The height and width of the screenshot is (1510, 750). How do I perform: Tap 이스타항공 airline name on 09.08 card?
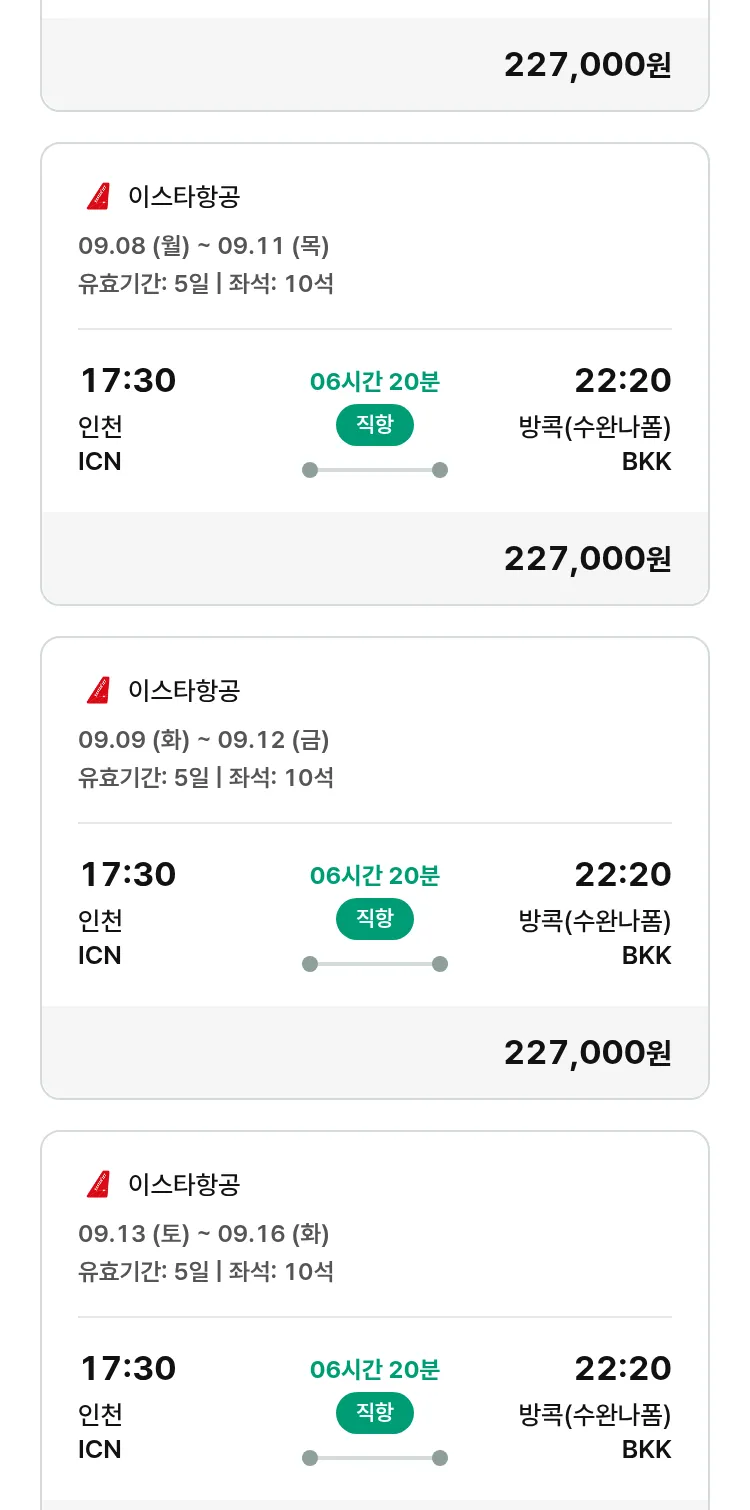click(x=184, y=196)
